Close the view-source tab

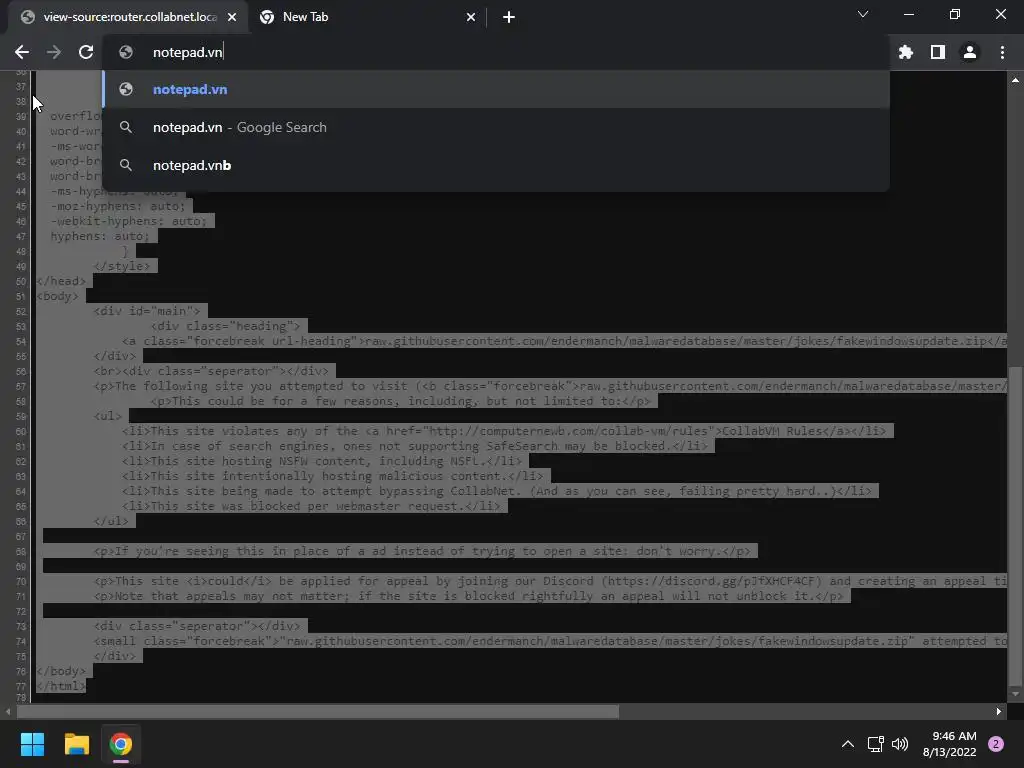tap(232, 17)
